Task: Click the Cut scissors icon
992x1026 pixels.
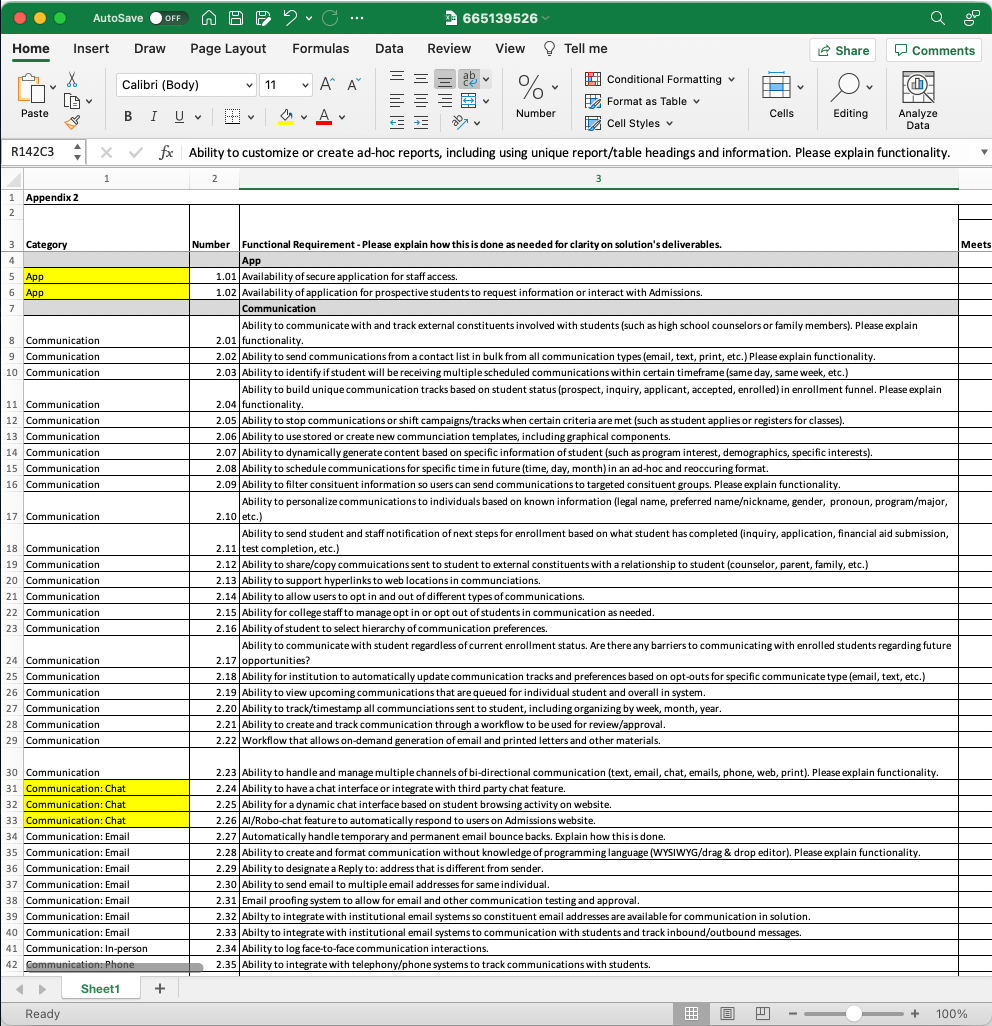Action: coord(72,79)
